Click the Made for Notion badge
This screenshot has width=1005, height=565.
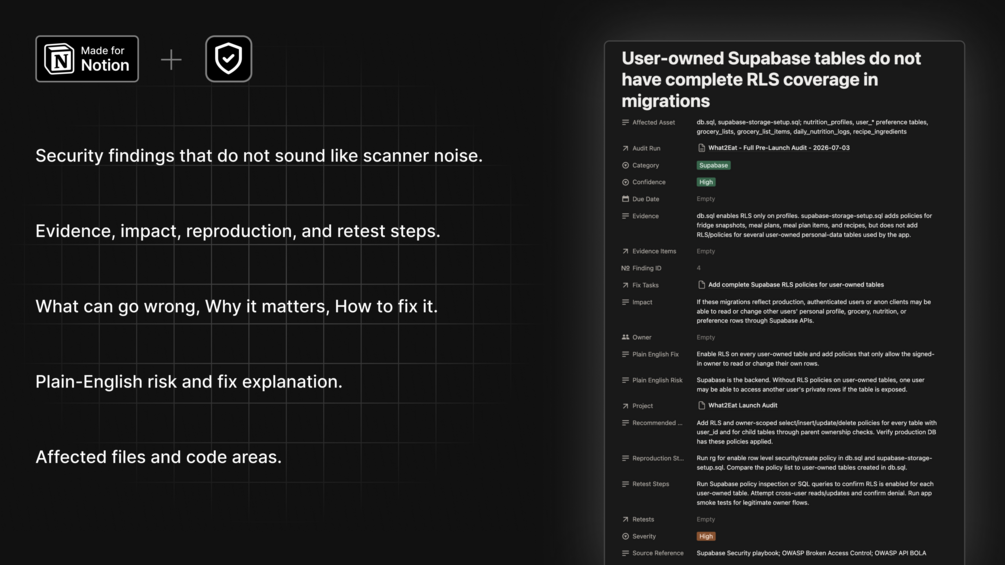(x=87, y=59)
